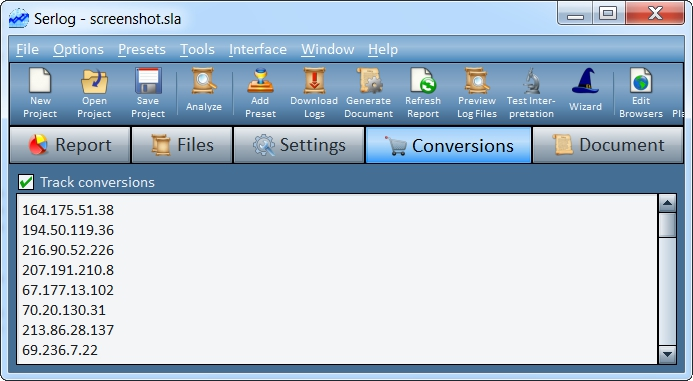Switch to the Document tab

608,145
